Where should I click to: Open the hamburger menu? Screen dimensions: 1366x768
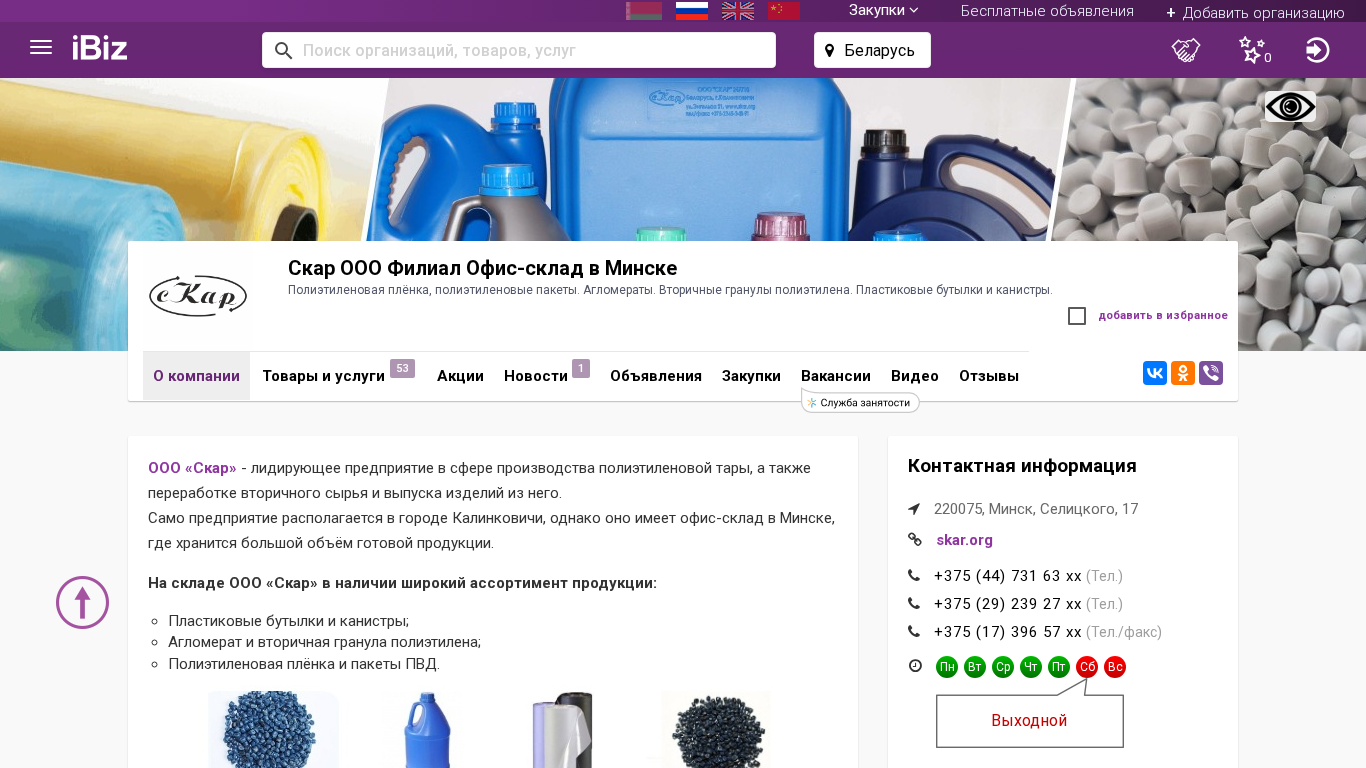(x=41, y=48)
